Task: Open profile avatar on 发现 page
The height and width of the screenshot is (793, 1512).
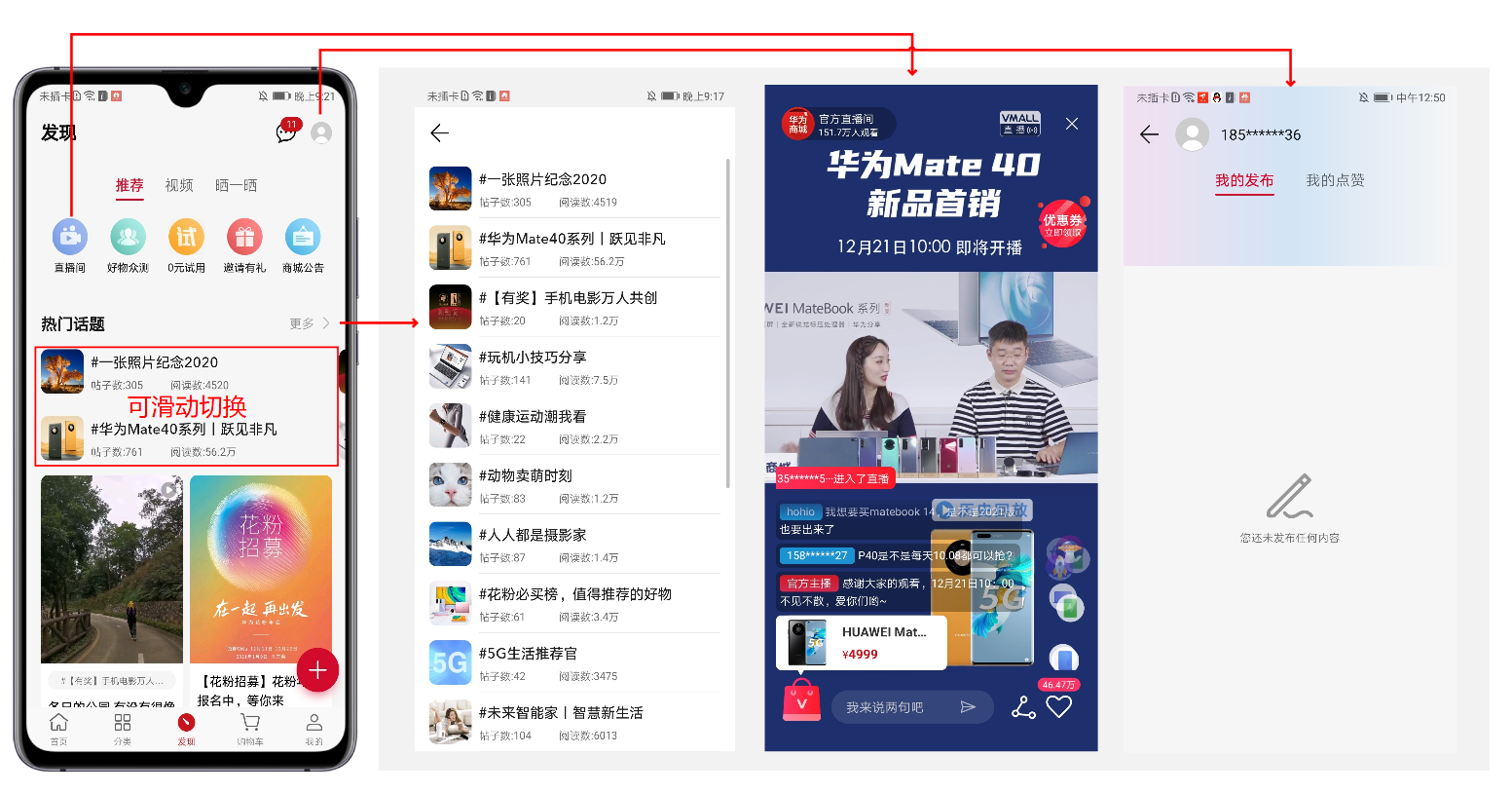Action: click(x=321, y=132)
